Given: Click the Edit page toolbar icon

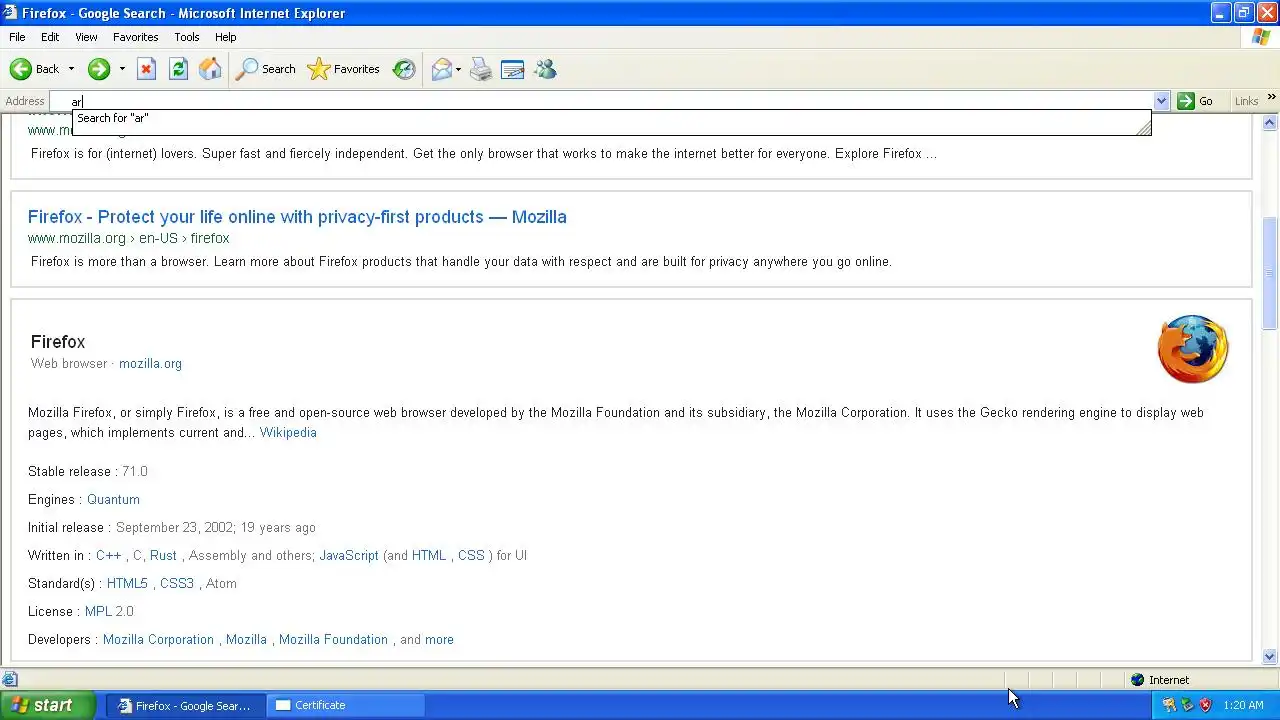Looking at the screenshot, I should coord(513,69).
